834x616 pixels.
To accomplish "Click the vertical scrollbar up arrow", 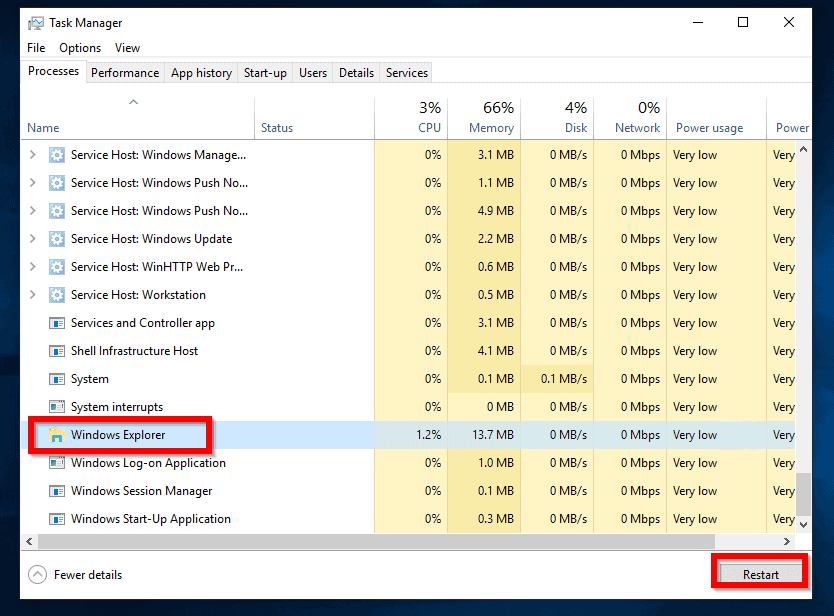I will [804, 149].
